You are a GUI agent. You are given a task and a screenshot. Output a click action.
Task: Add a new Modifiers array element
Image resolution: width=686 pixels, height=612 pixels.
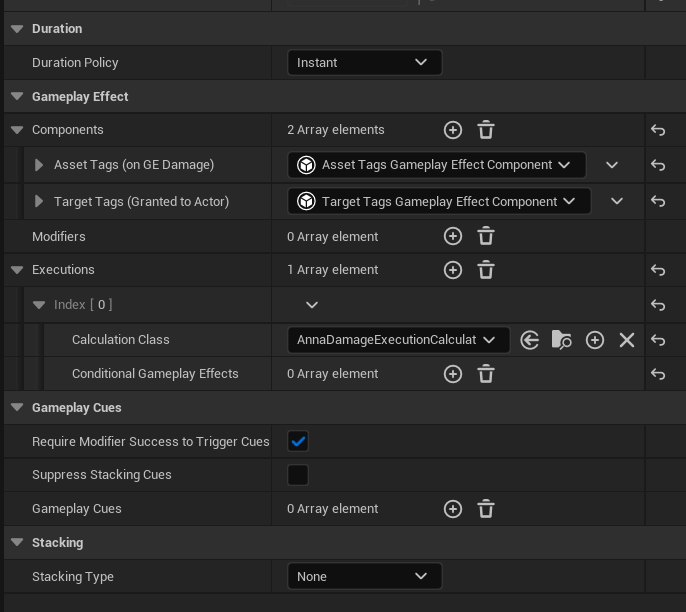[453, 237]
